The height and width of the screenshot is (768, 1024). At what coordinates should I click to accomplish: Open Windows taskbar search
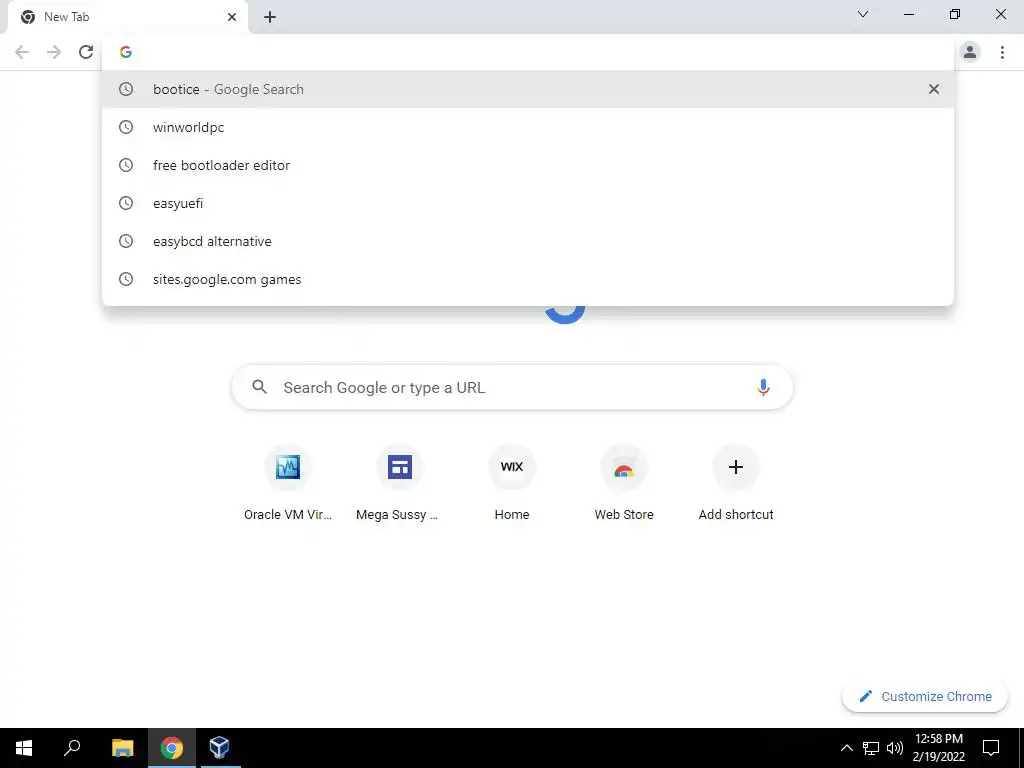click(72, 748)
